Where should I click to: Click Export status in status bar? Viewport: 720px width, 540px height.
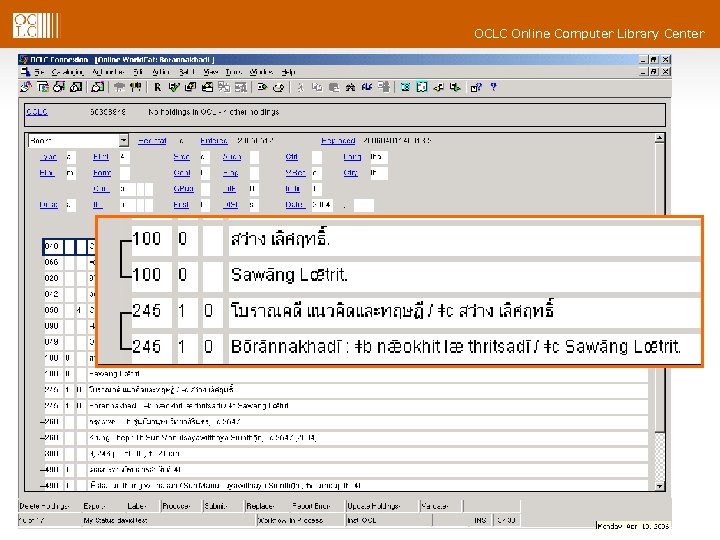click(93, 506)
